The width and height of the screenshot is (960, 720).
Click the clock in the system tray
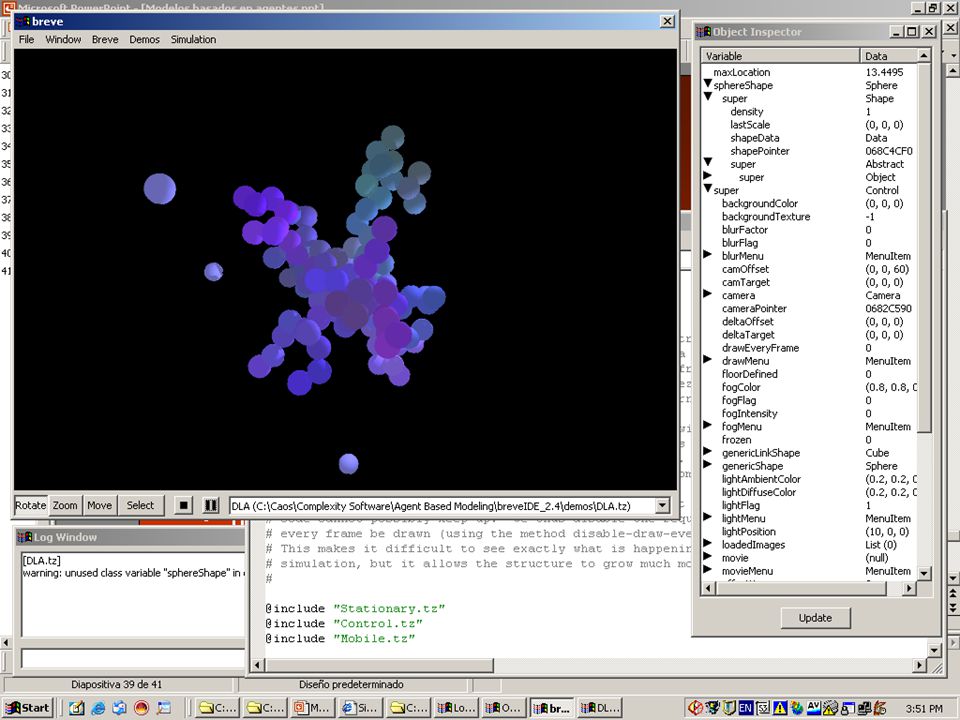(x=924, y=708)
